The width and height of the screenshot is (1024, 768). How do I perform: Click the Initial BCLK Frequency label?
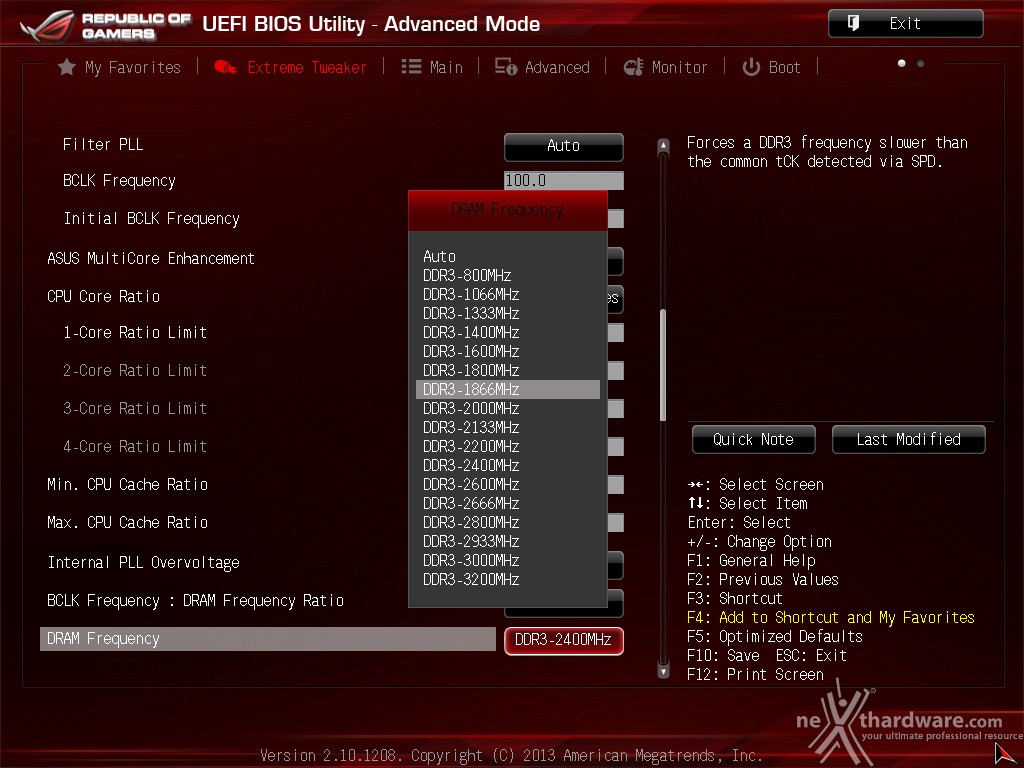(152, 218)
